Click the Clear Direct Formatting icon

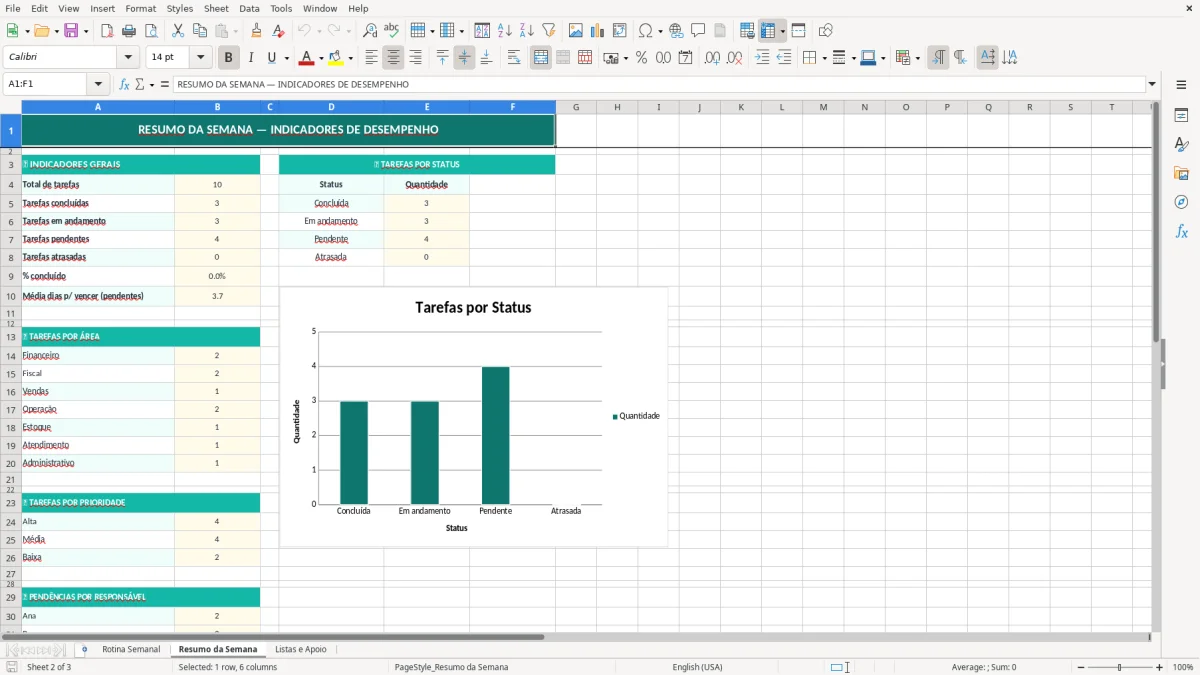coord(278,31)
